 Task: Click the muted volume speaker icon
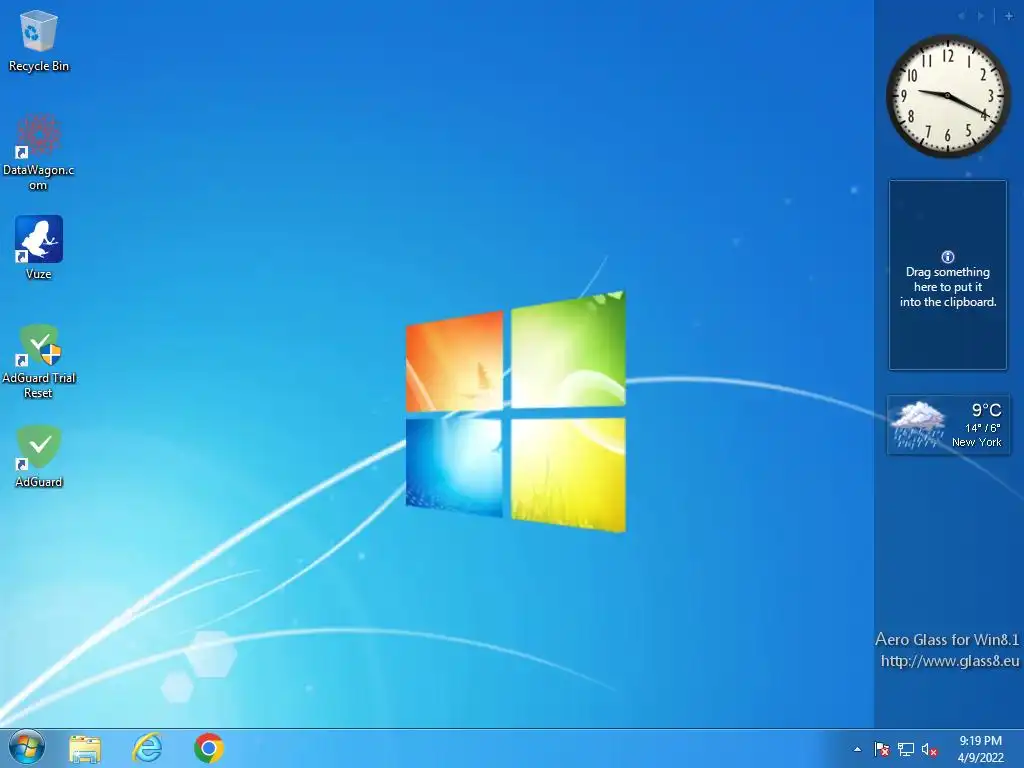tap(929, 749)
